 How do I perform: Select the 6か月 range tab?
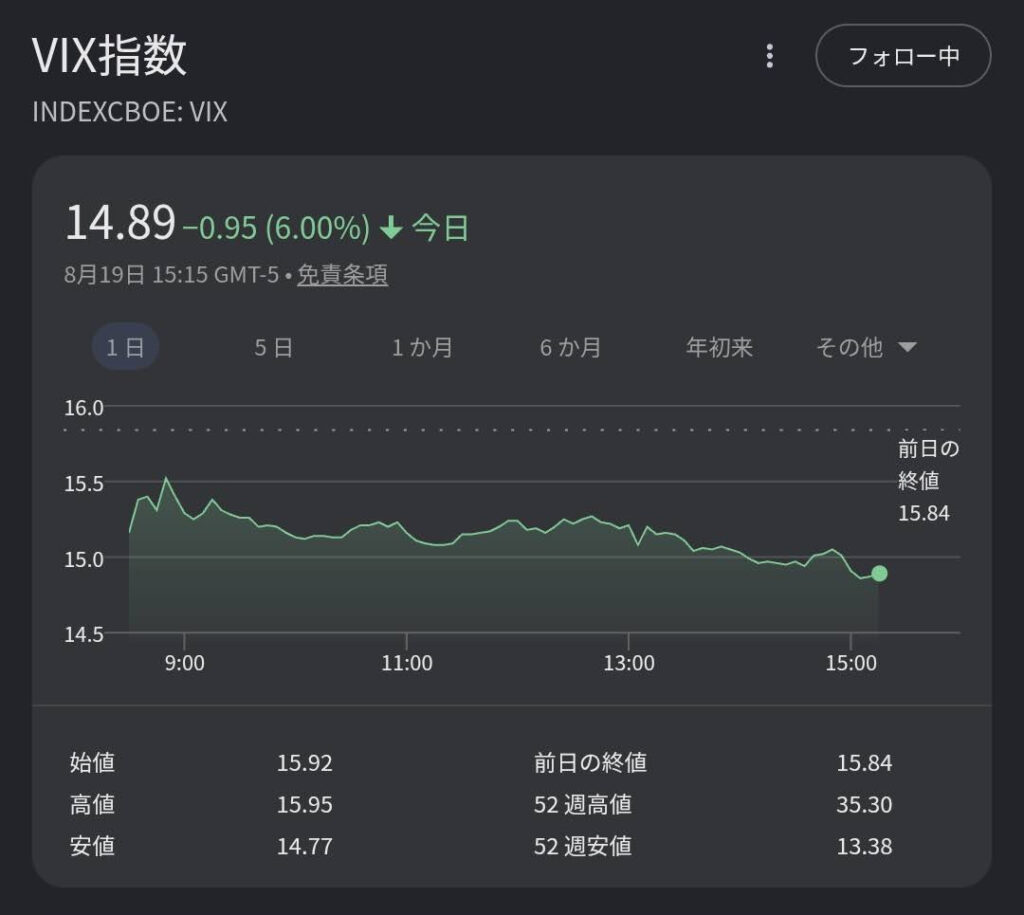pos(570,347)
